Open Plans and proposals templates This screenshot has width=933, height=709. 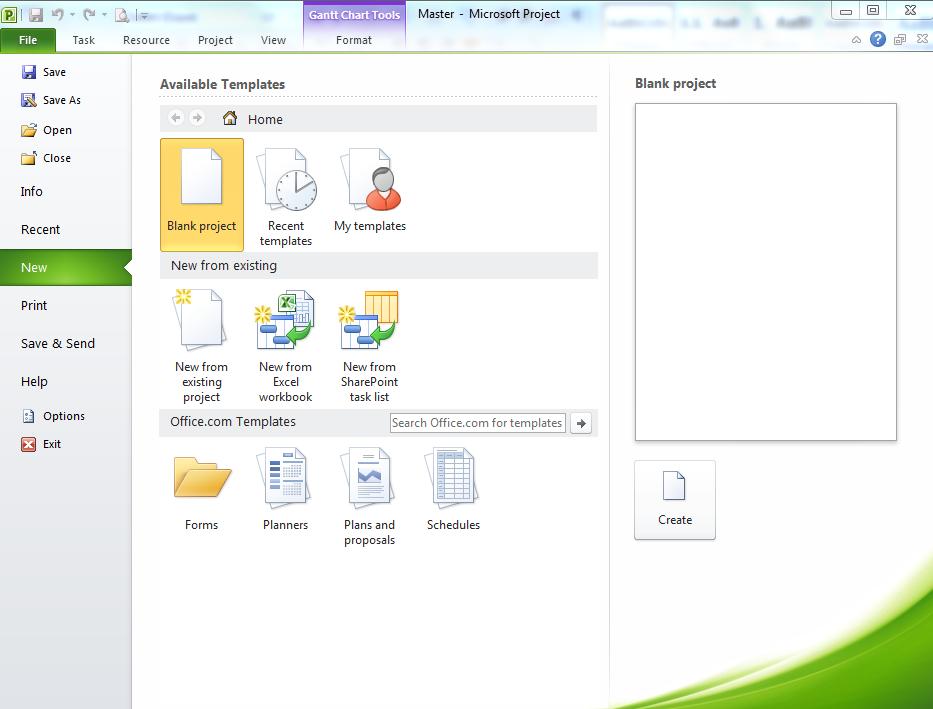point(370,497)
